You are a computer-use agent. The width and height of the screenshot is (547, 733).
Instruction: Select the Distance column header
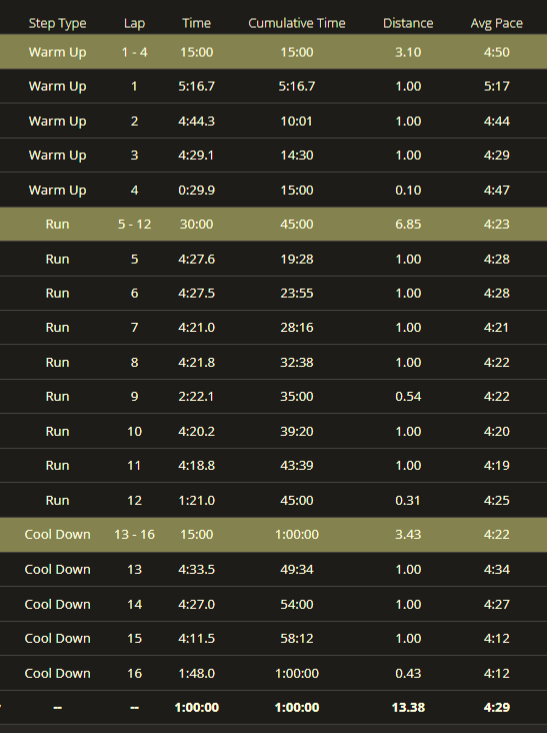coord(408,23)
